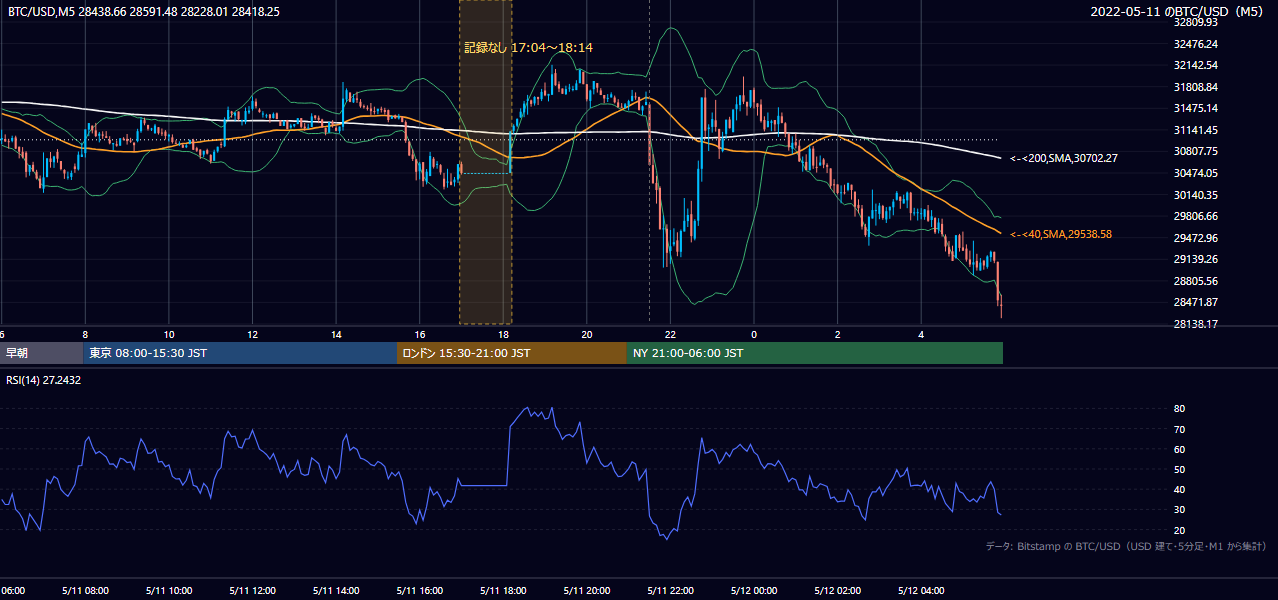Click hour tick 18 under the price chart
The height and width of the screenshot is (600, 1278).
[x=504, y=334]
